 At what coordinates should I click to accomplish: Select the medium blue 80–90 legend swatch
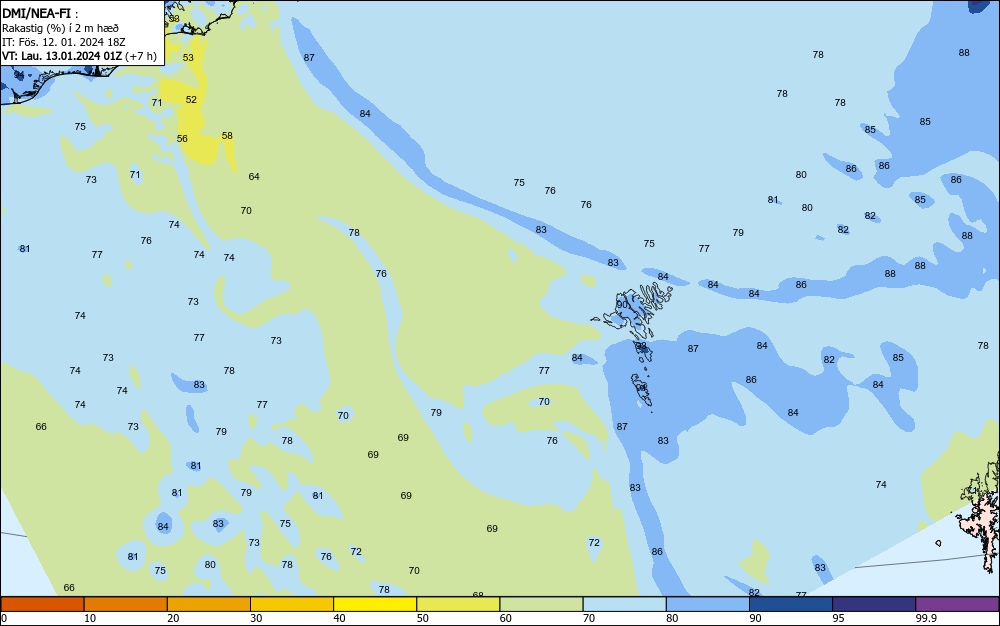708,604
